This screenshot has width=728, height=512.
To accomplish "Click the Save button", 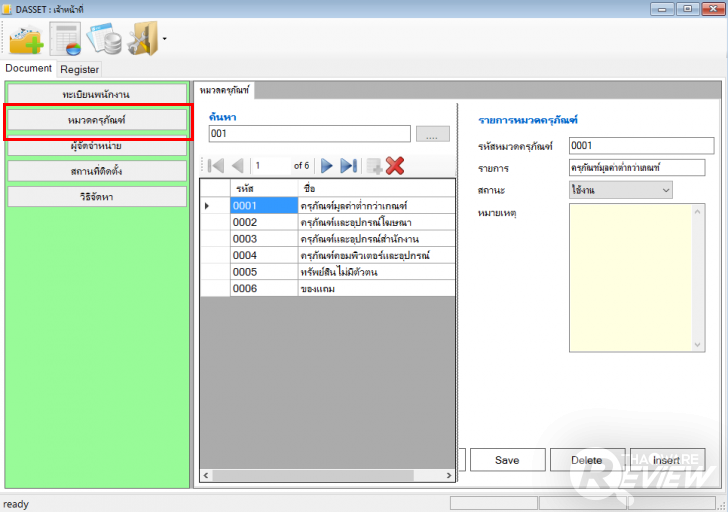I will point(507,460).
